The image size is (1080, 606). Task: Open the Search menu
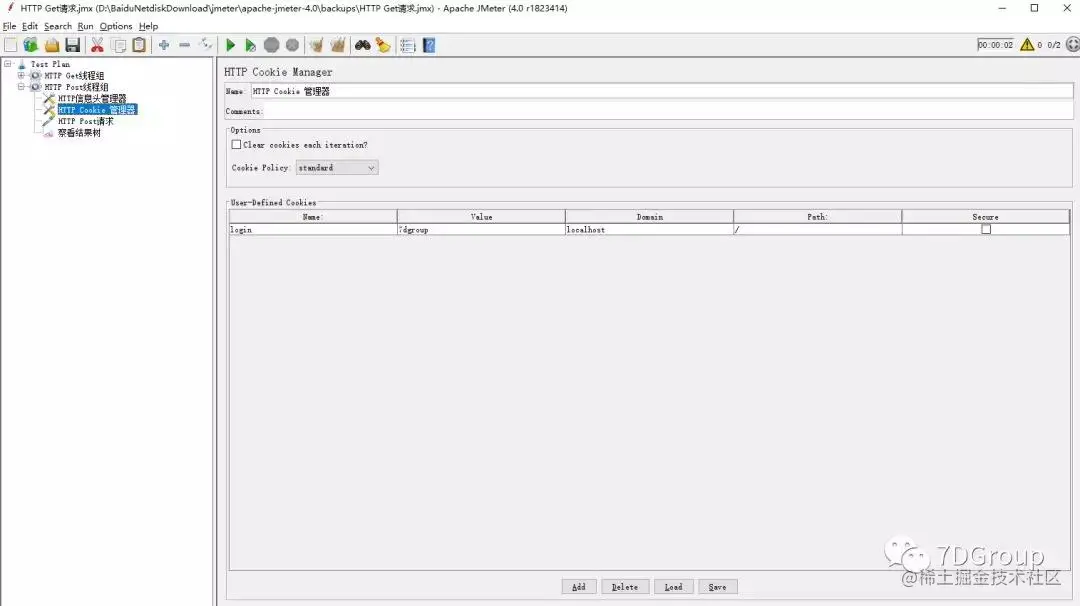tap(58, 26)
